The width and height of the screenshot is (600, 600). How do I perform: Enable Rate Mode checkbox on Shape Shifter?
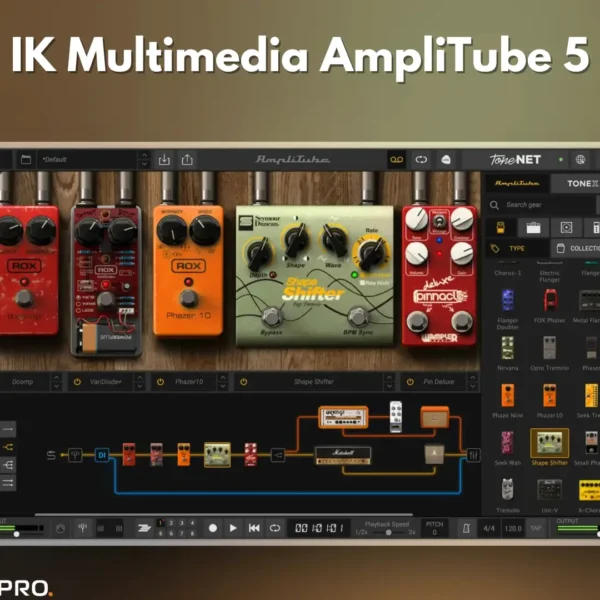click(x=362, y=283)
